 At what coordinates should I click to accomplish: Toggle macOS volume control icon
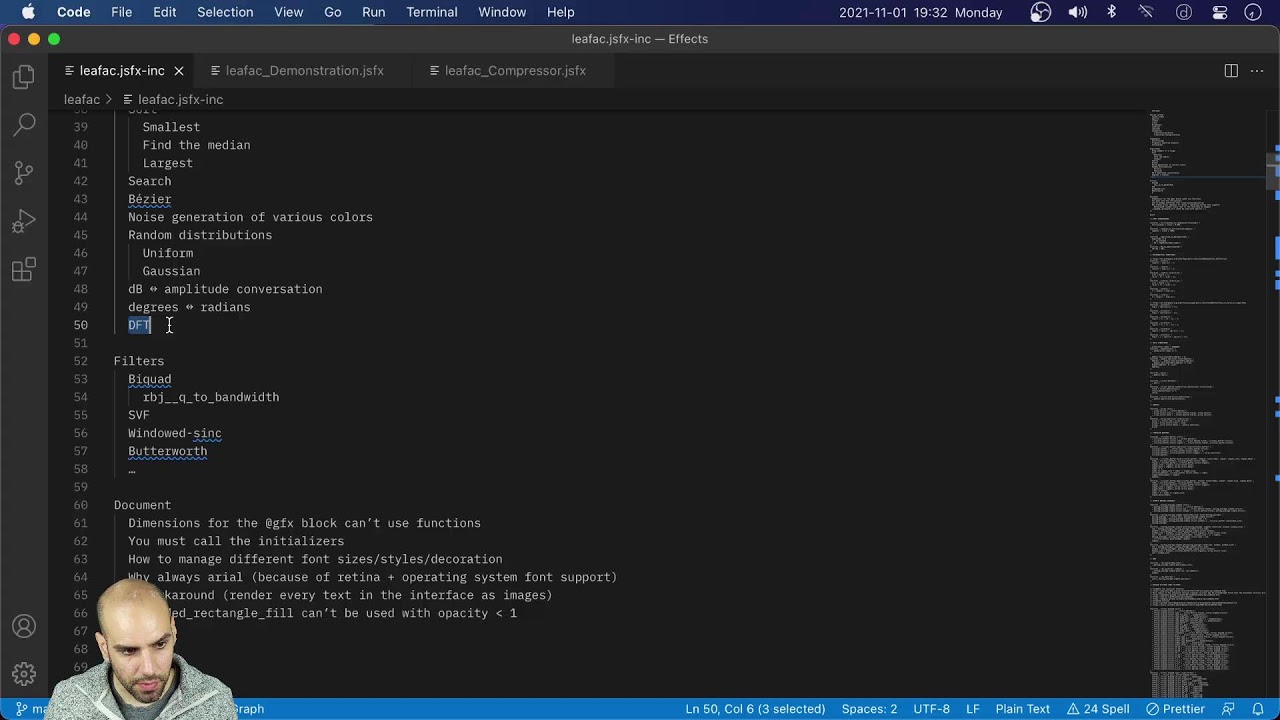coord(1078,12)
